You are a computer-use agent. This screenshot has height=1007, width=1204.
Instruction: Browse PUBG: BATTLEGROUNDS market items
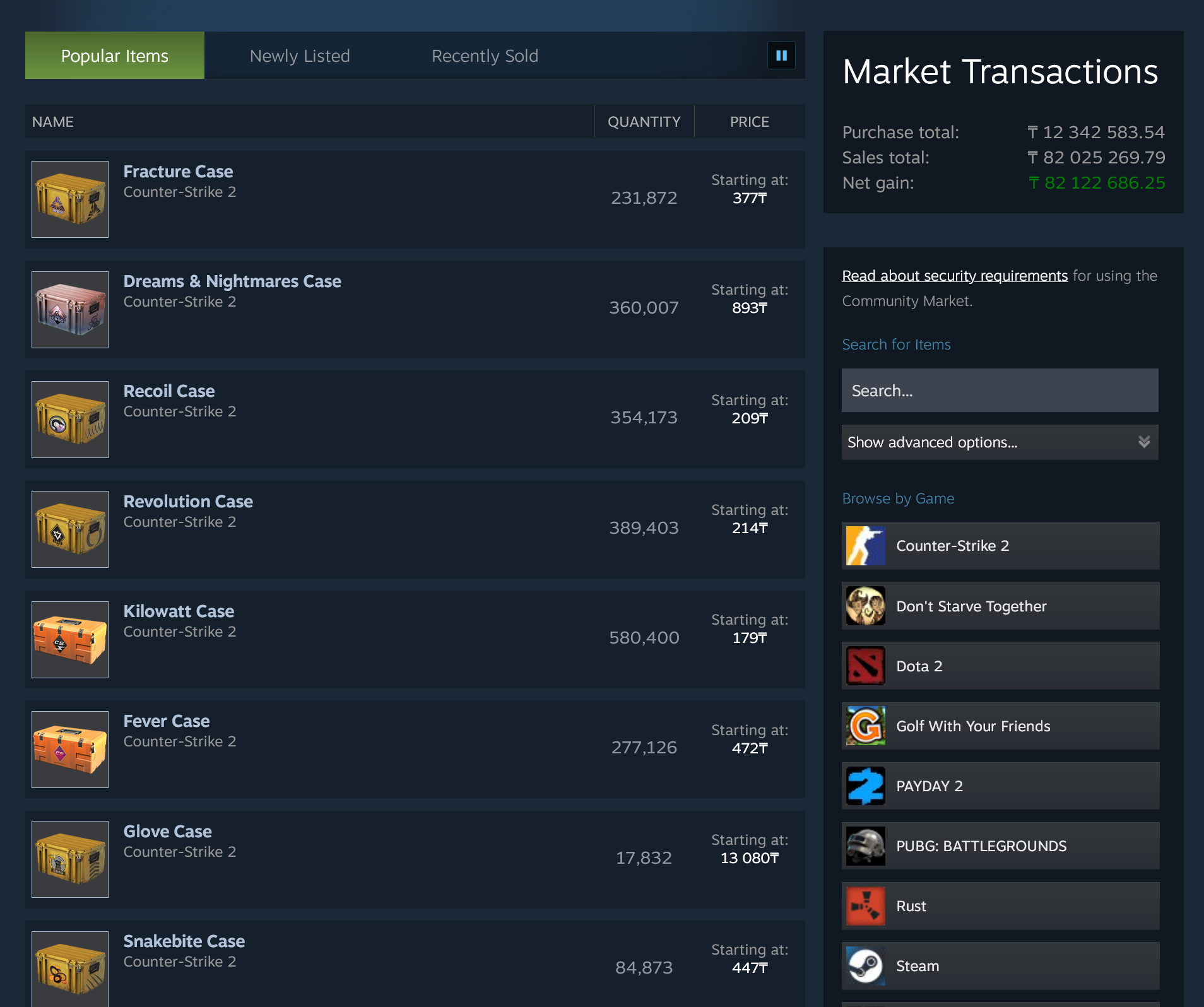pyautogui.click(x=1001, y=846)
